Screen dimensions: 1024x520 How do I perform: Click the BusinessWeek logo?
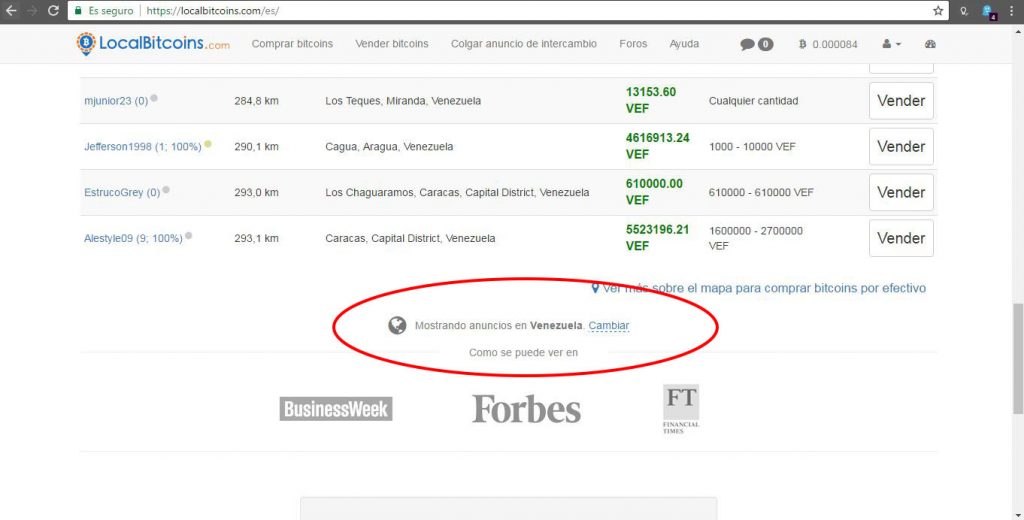(336, 409)
